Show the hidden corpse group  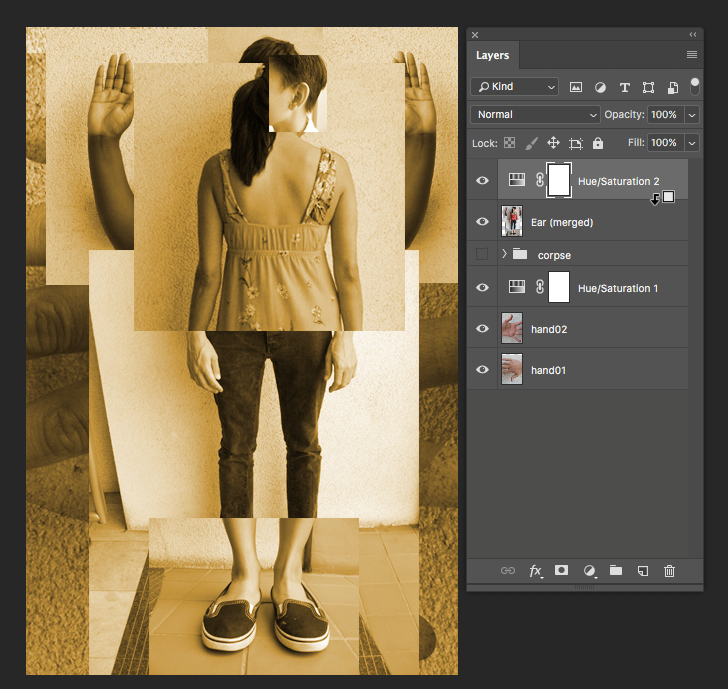[x=482, y=254]
